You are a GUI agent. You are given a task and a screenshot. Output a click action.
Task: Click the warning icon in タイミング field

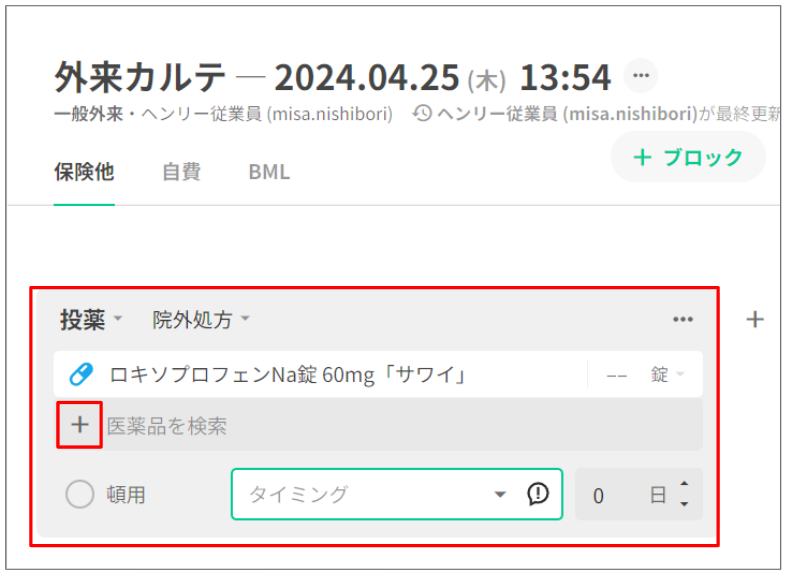coord(538,494)
